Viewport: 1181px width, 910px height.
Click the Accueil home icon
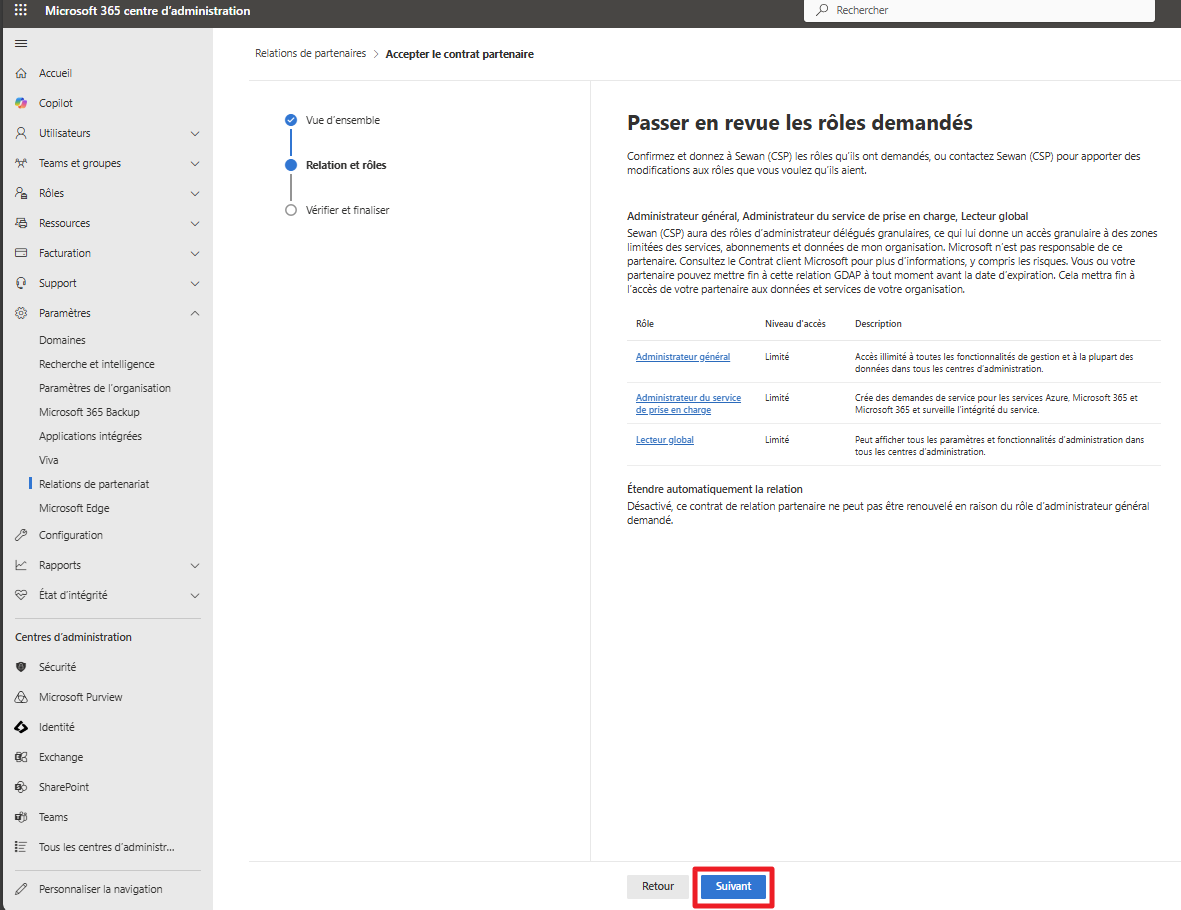click(x=21, y=73)
